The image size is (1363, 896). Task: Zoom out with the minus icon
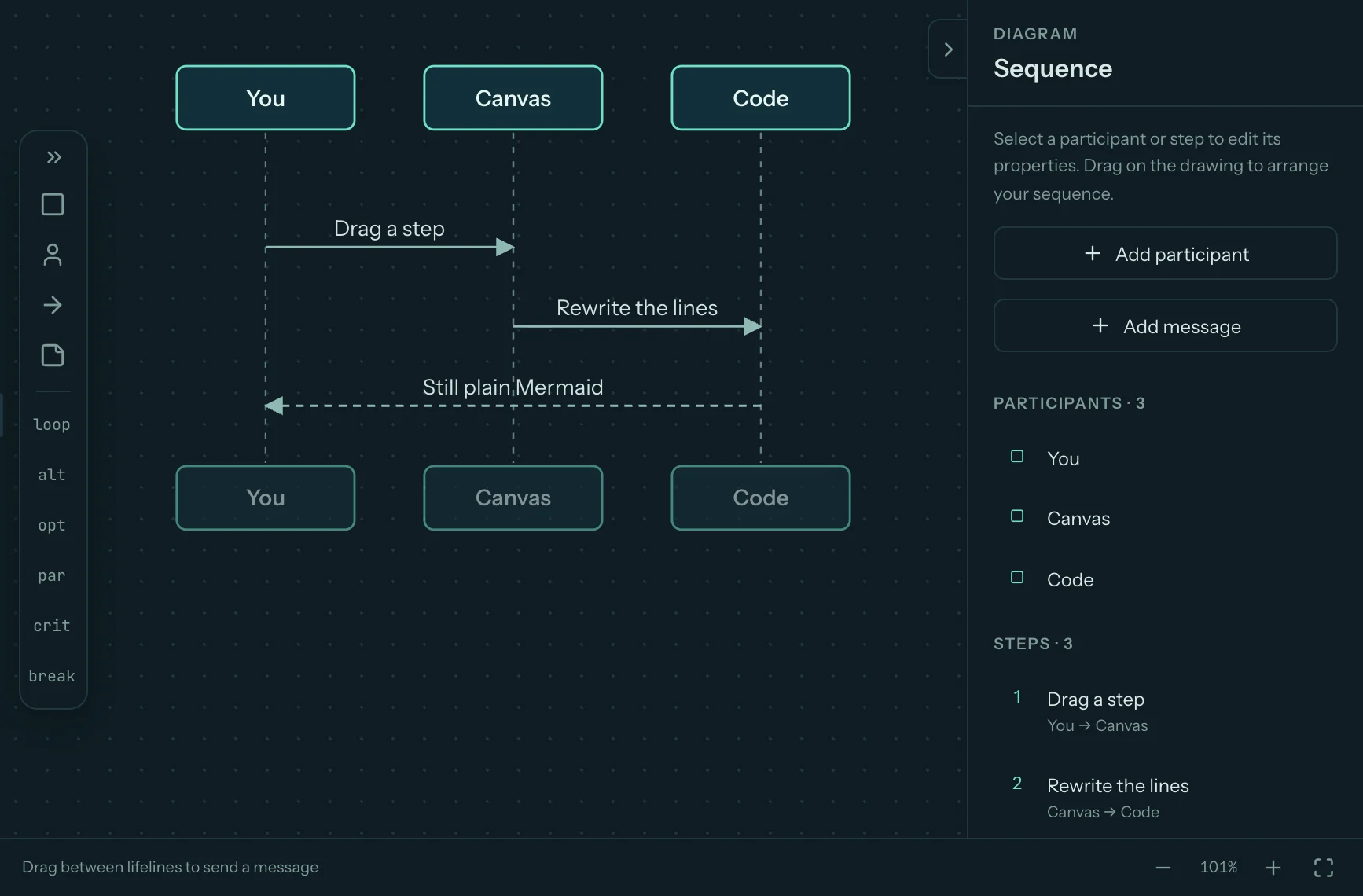[1163, 868]
